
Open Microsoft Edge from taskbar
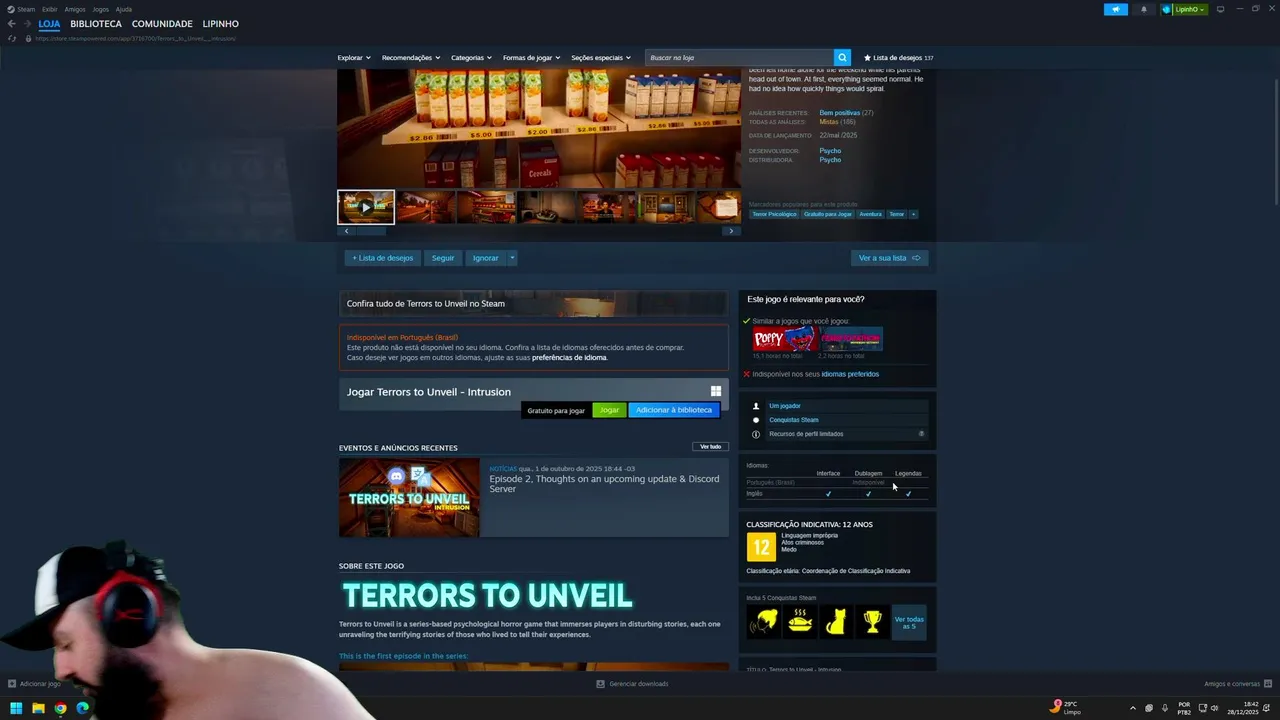[x=82, y=708]
